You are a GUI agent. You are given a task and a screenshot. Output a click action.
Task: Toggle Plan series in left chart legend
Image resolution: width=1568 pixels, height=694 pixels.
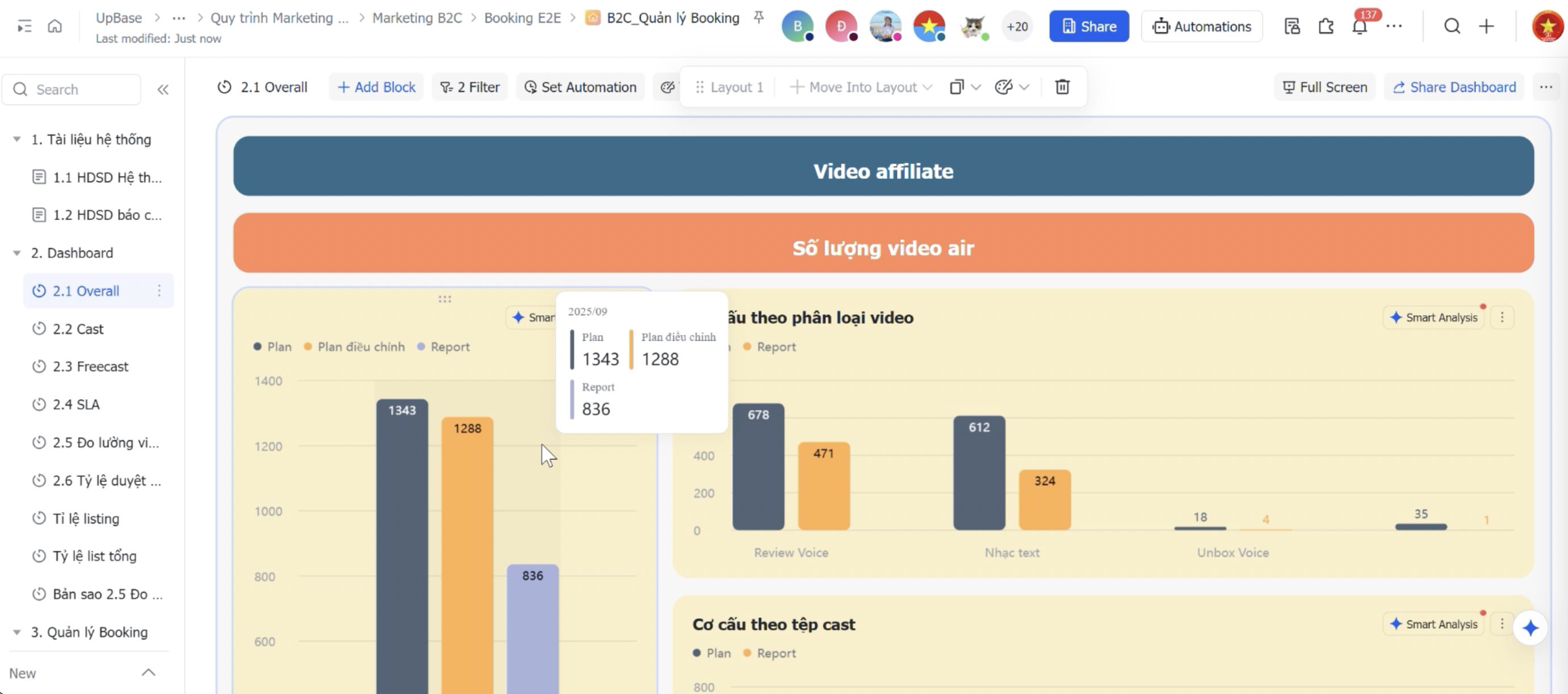pyautogui.click(x=273, y=346)
